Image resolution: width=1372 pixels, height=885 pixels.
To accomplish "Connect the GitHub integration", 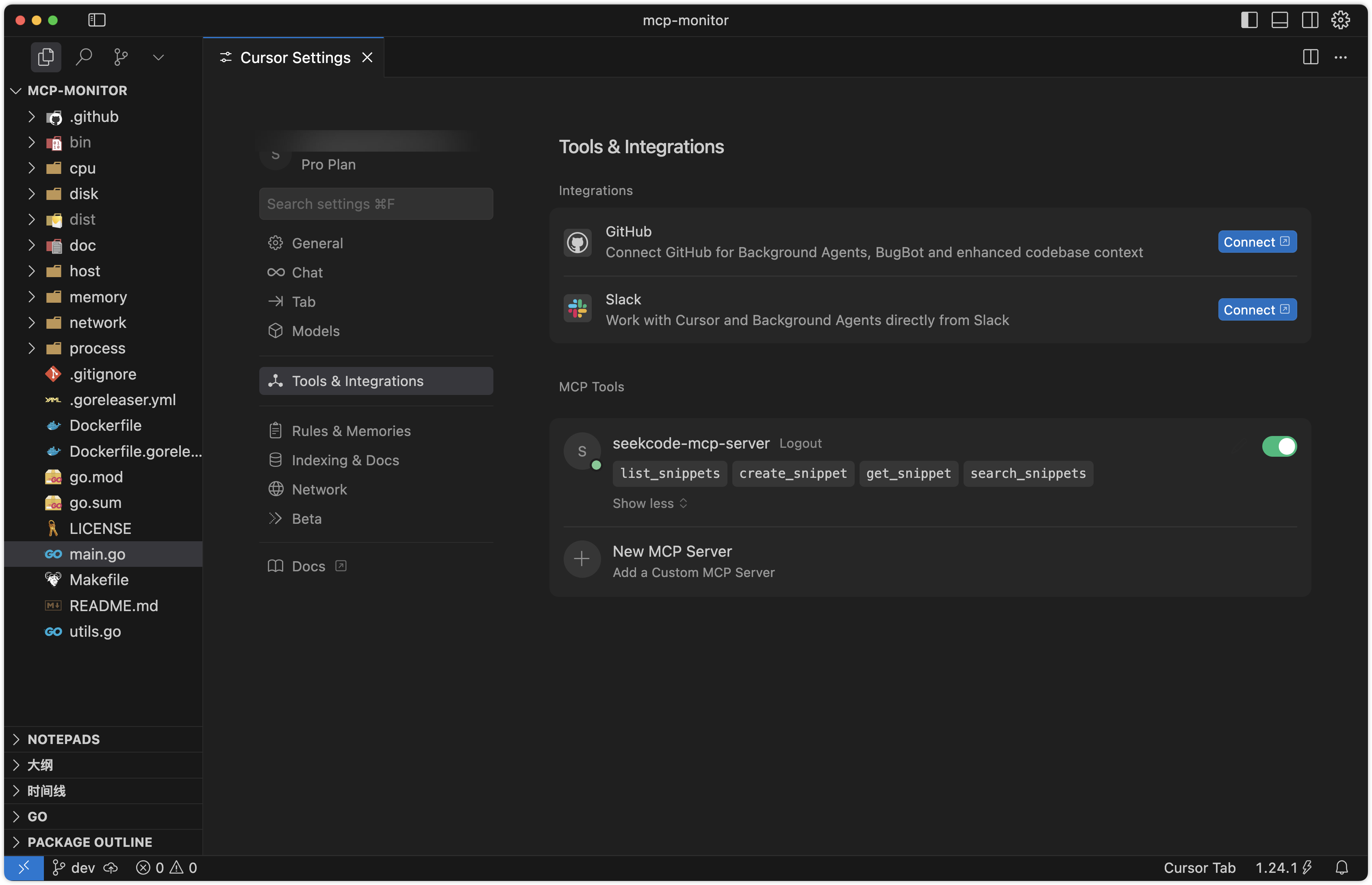I will click(1257, 242).
